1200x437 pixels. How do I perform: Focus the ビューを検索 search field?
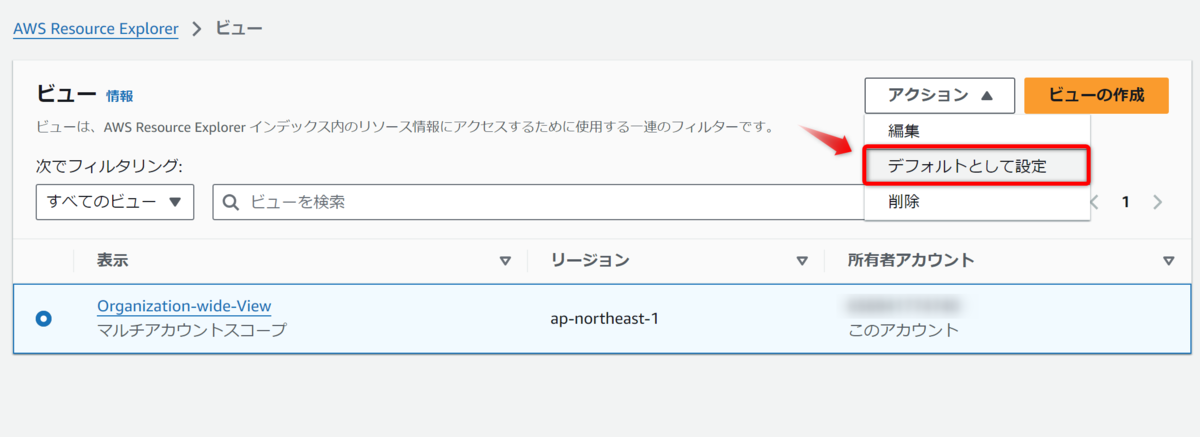[540, 202]
